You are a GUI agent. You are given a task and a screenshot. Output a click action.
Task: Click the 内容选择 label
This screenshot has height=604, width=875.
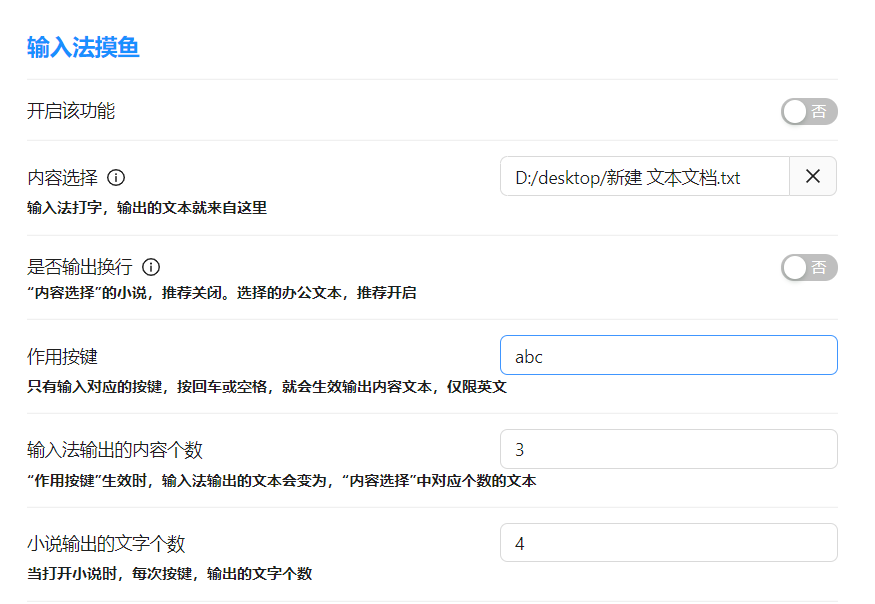[x=62, y=178]
